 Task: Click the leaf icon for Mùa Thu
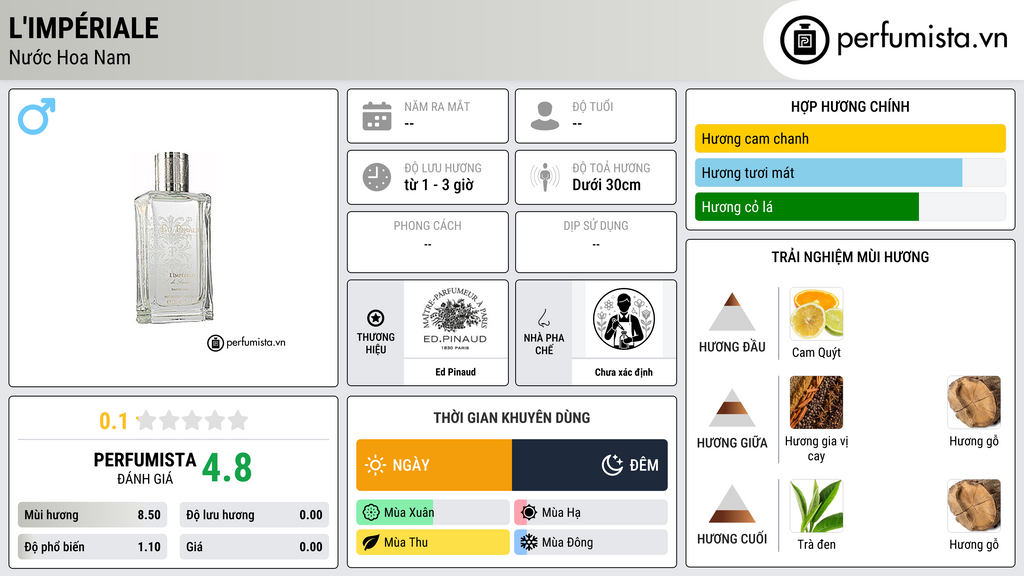371,542
